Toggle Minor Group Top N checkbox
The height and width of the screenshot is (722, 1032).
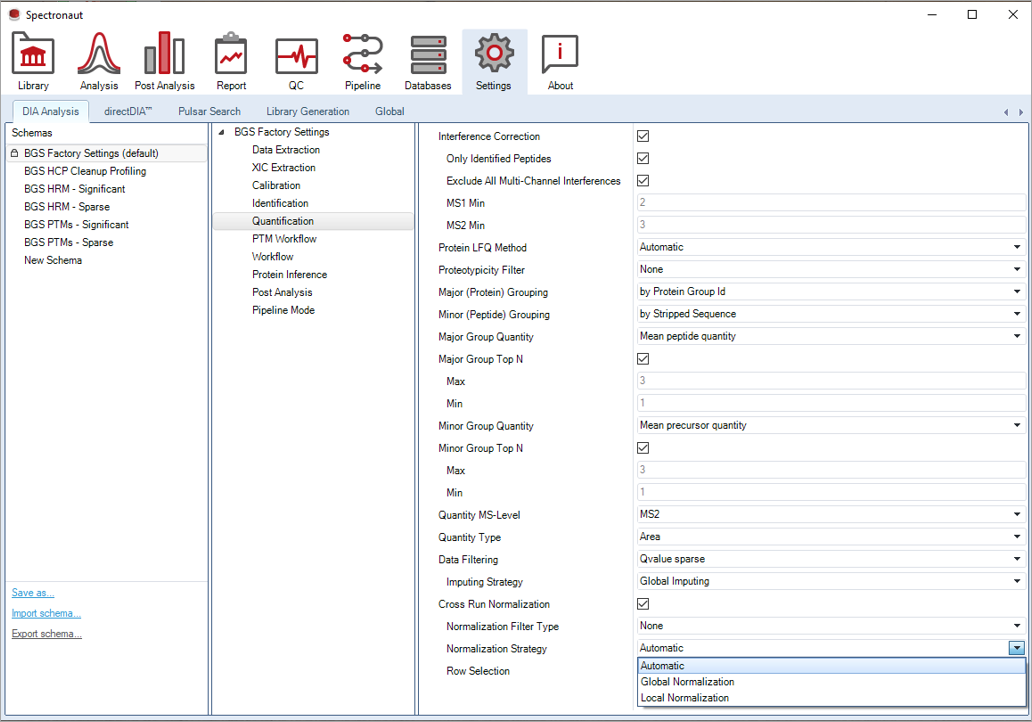click(643, 448)
